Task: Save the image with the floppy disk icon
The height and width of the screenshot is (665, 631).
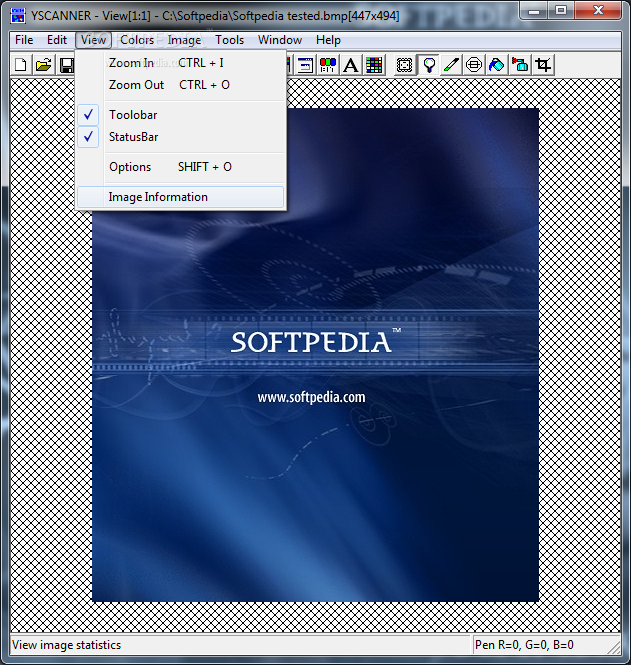Action: tap(67, 65)
